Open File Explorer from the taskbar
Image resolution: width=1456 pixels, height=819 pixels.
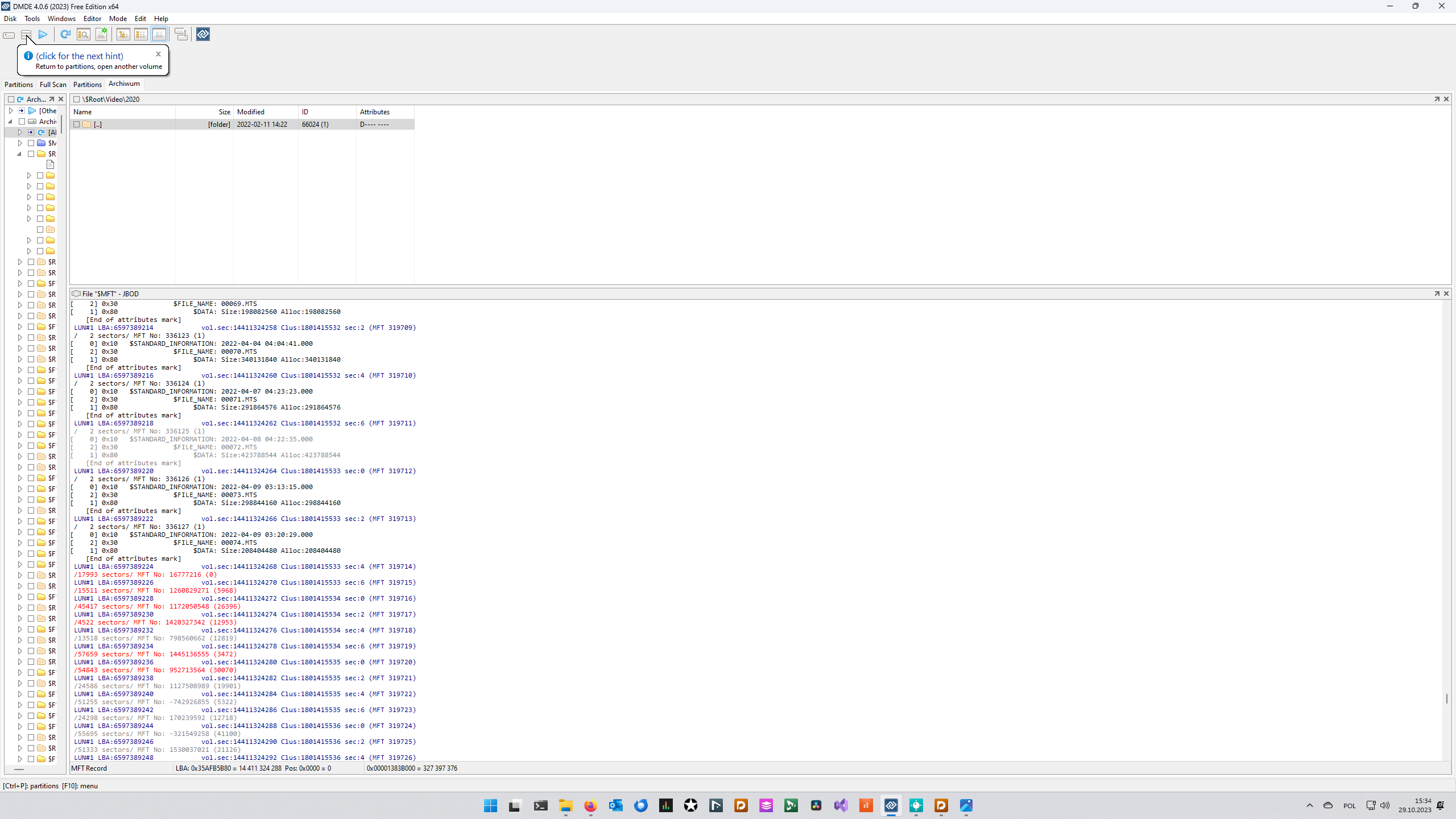(x=565, y=805)
